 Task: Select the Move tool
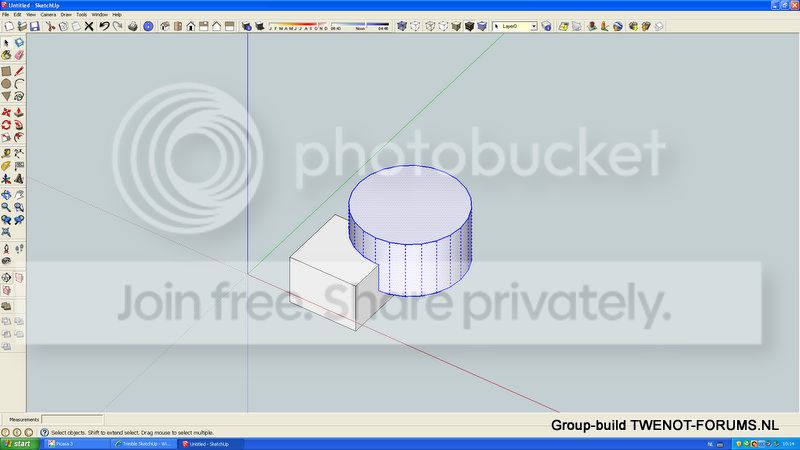click(x=6, y=112)
